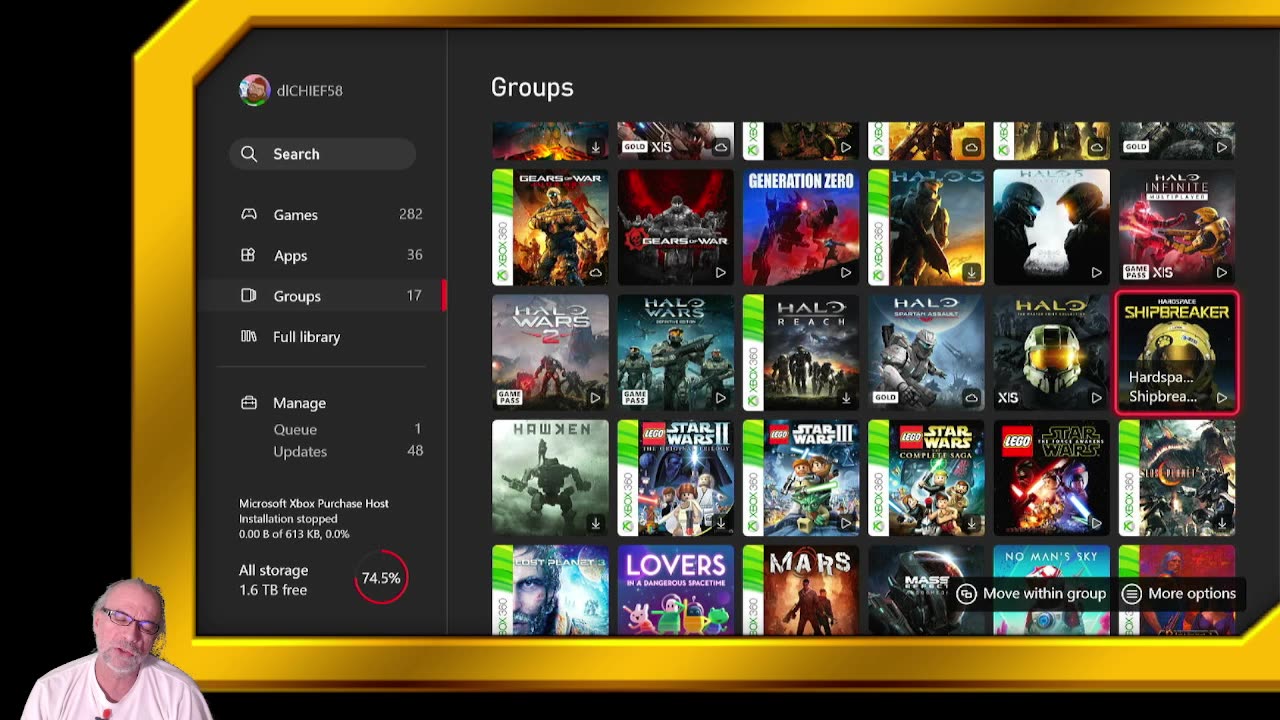Screen dimensions: 1280x720
Task: Open the dICHIEF58 profile avatar
Action: click(254, 90)
